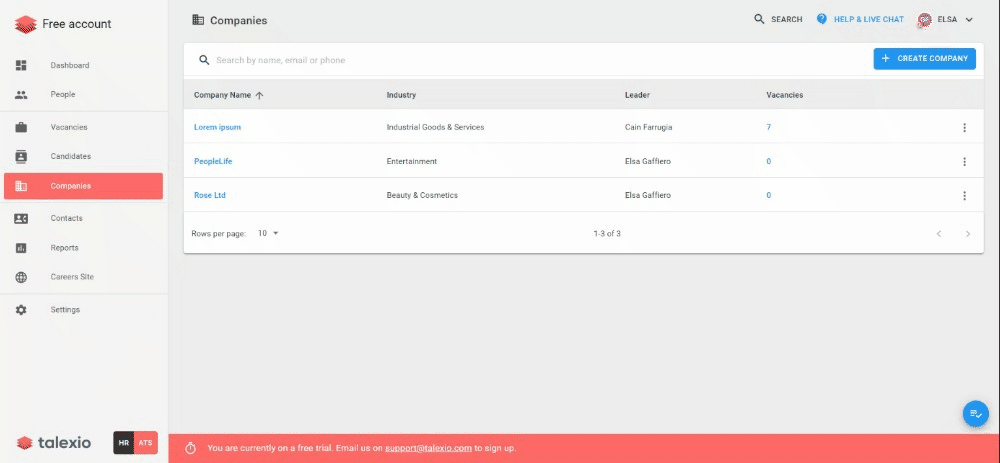The width and height of the screenshot is (1000, 463).
Task: Click the help question mark icon
Action: click(822, 19)
